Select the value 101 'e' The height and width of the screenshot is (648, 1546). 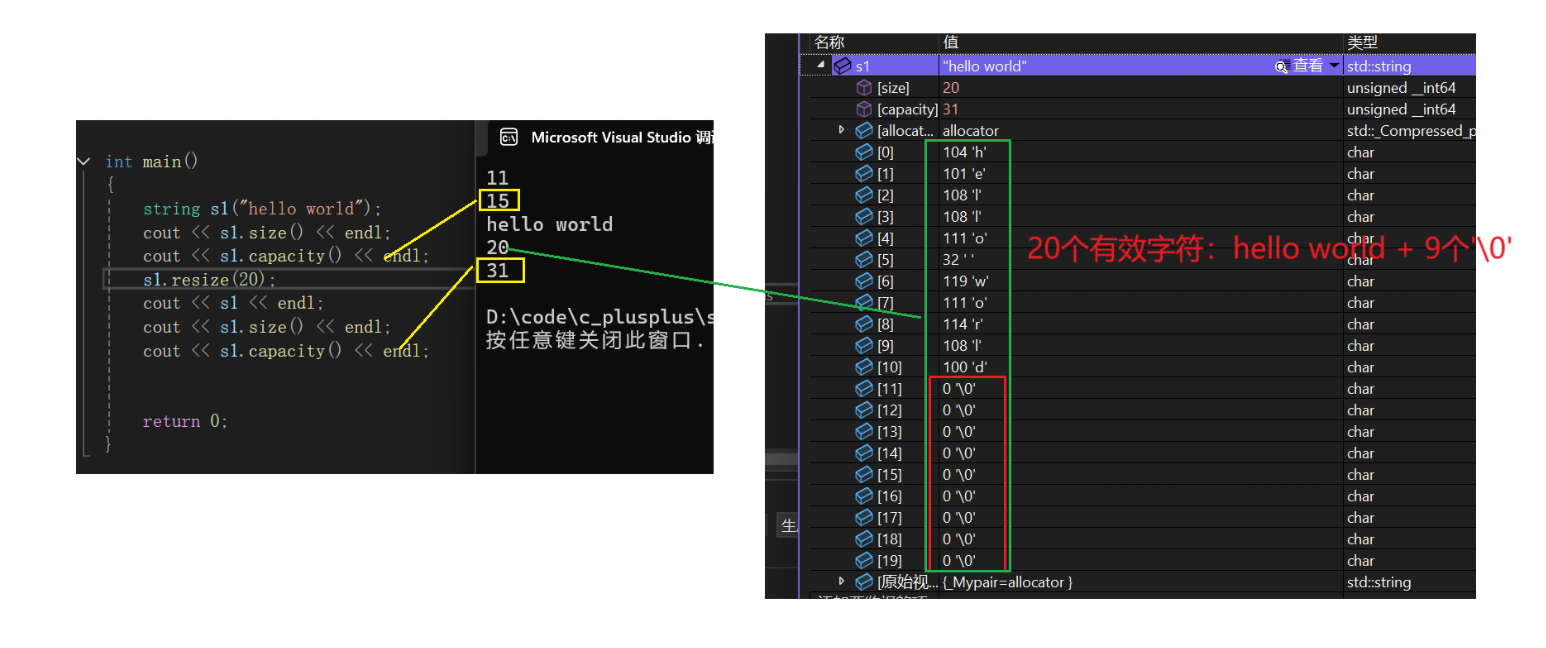click(963, 174)
